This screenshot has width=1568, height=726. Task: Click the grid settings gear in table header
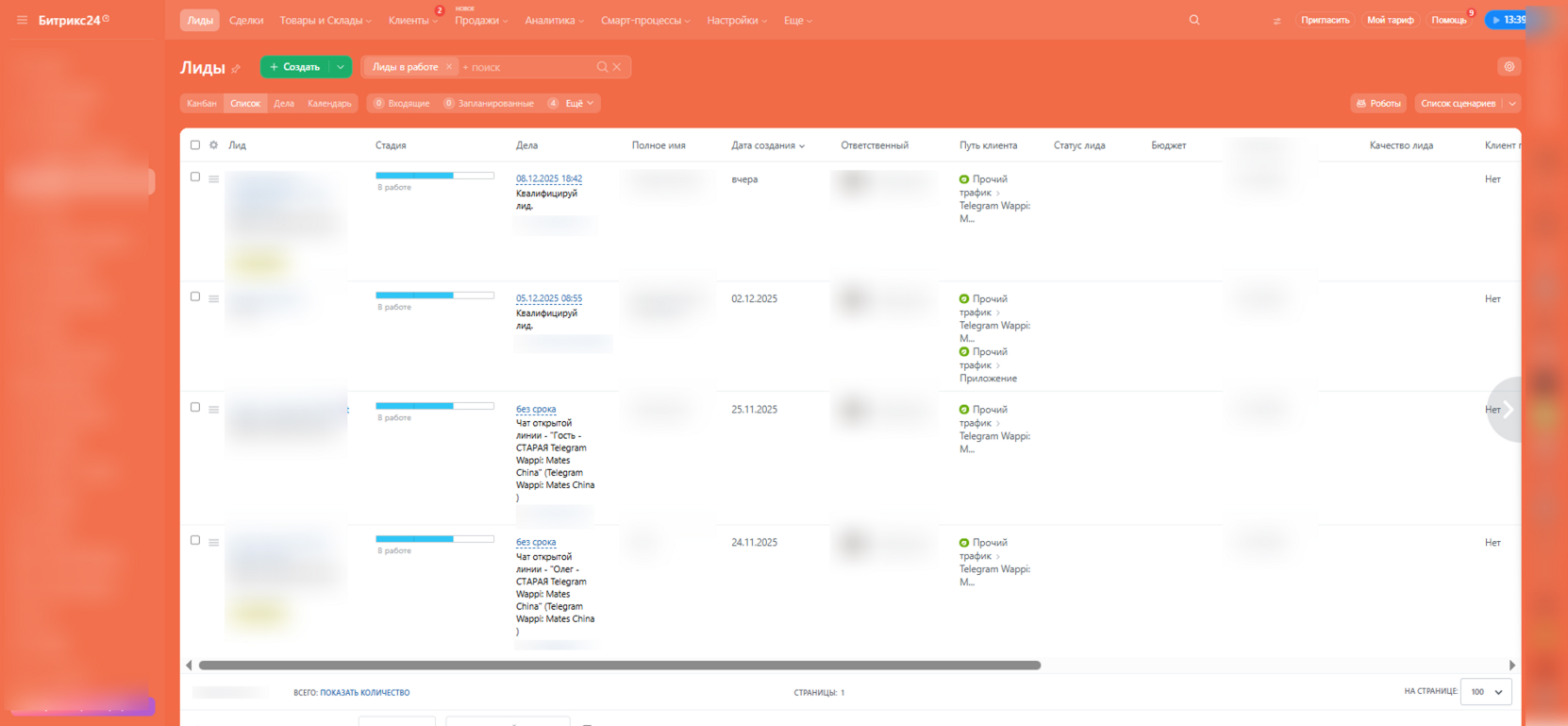coord(214,145)
